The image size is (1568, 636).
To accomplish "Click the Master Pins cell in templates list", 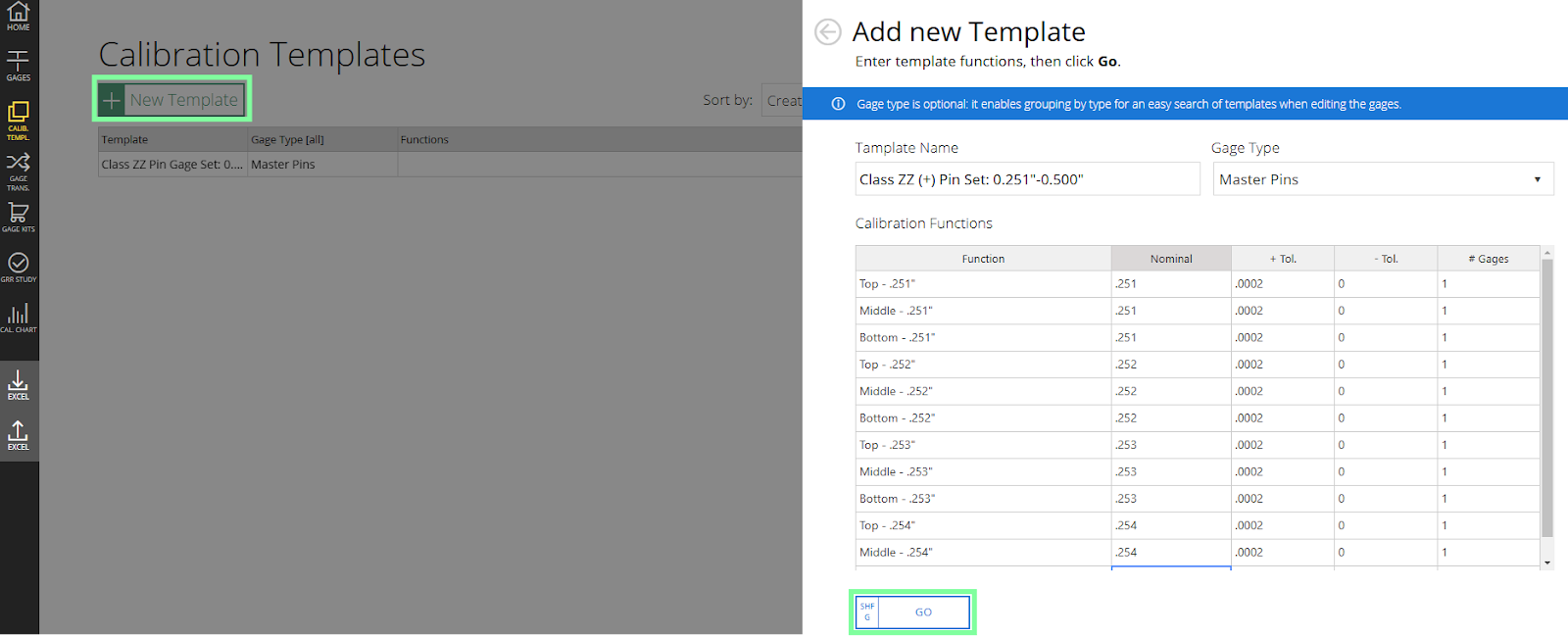I will [322, 165].
